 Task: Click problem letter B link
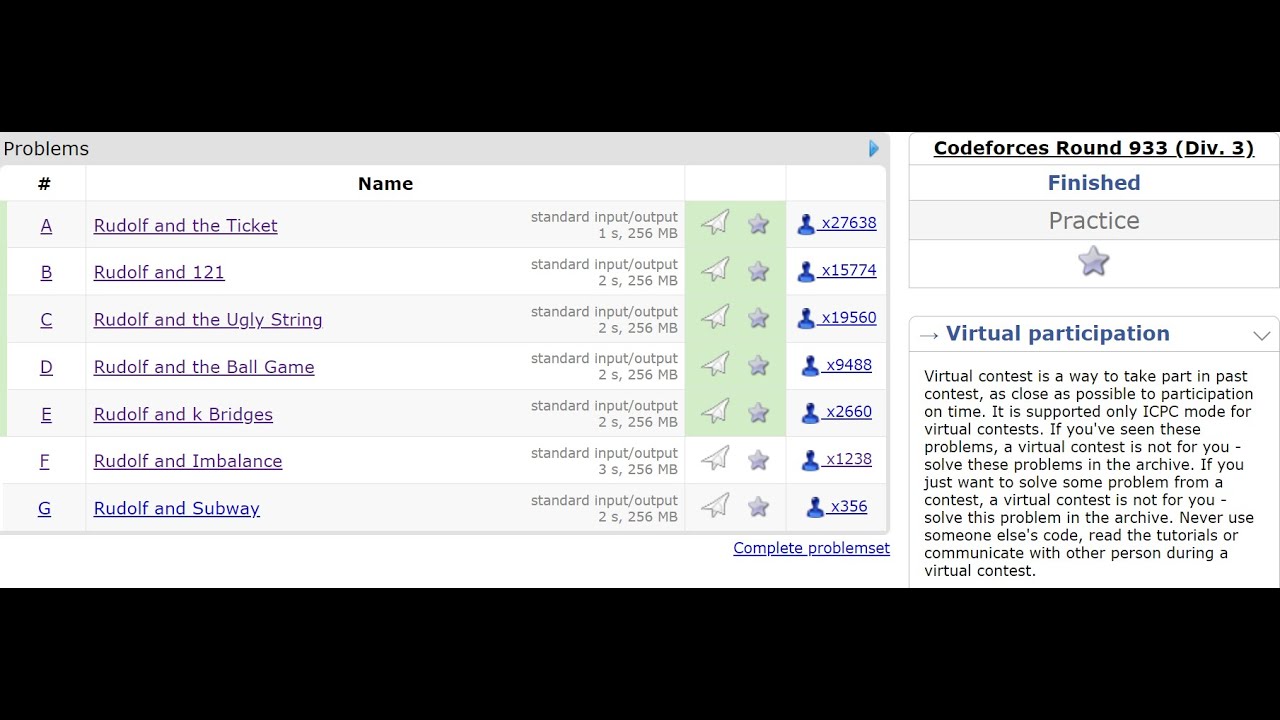(x=46, y=272)
